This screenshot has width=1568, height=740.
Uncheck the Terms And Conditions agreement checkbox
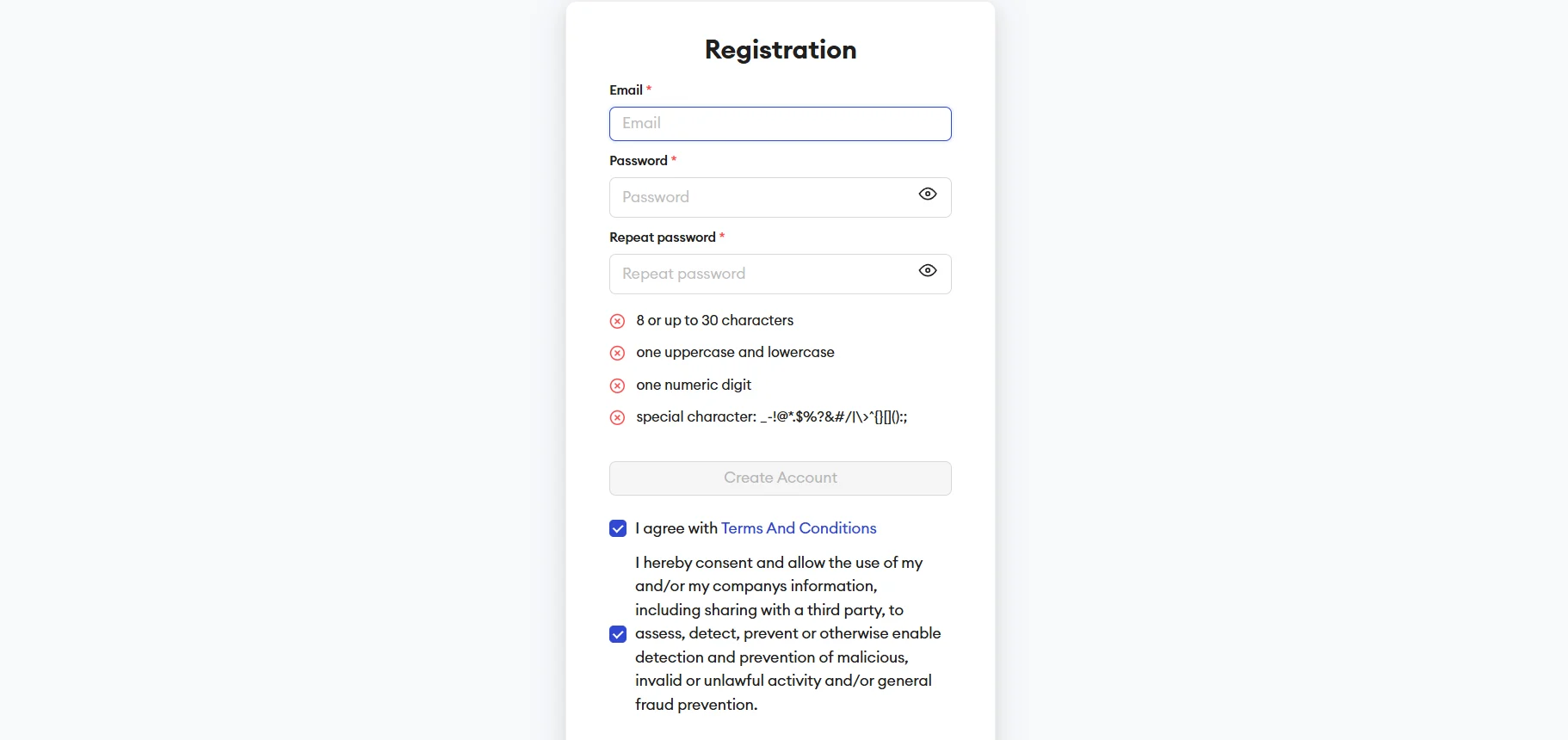tap(618, 528)
